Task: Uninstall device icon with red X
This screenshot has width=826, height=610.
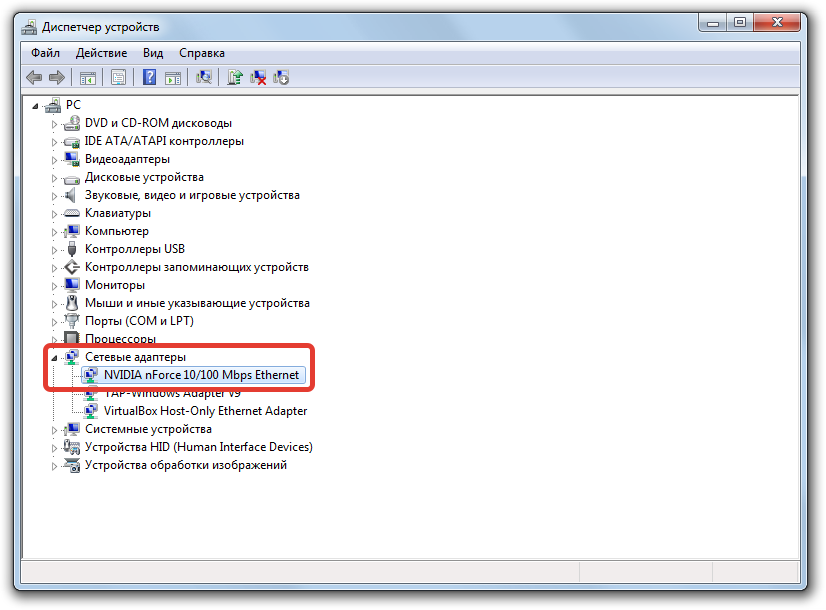Action: tap(258, 78)
